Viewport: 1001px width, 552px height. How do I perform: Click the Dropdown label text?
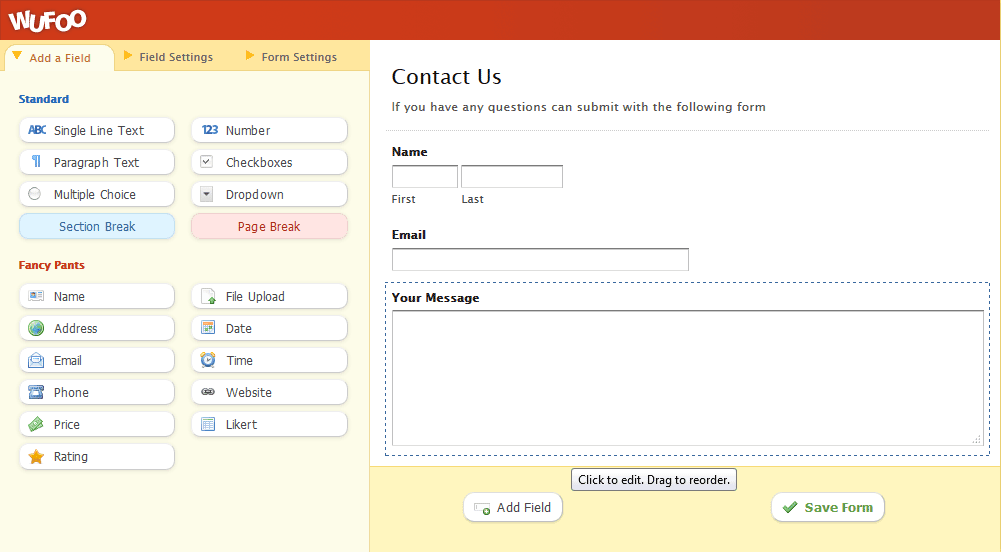point(254,194)
